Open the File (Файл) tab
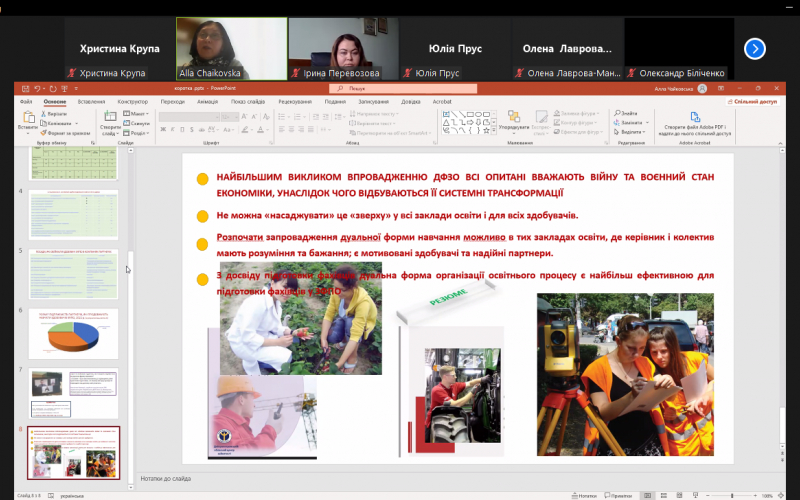Screen dimensions: 800x500 coord(26,102)
